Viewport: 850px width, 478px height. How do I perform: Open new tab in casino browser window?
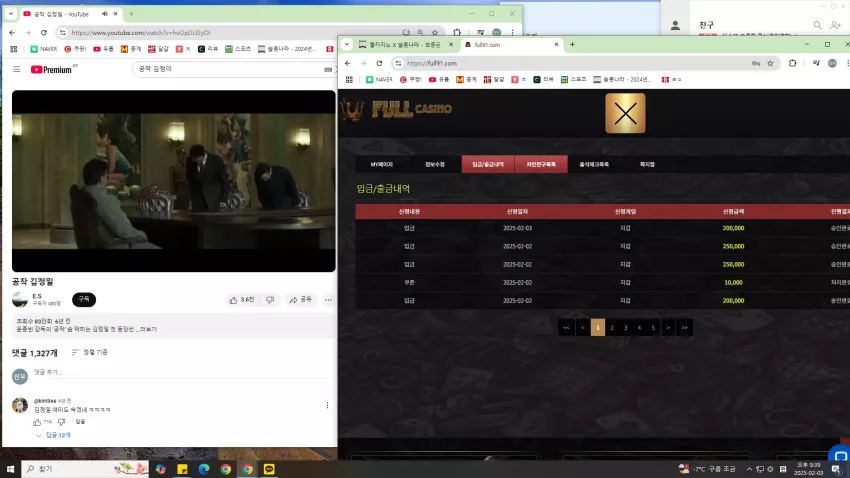pyautogui.click(x=572, y=44)
